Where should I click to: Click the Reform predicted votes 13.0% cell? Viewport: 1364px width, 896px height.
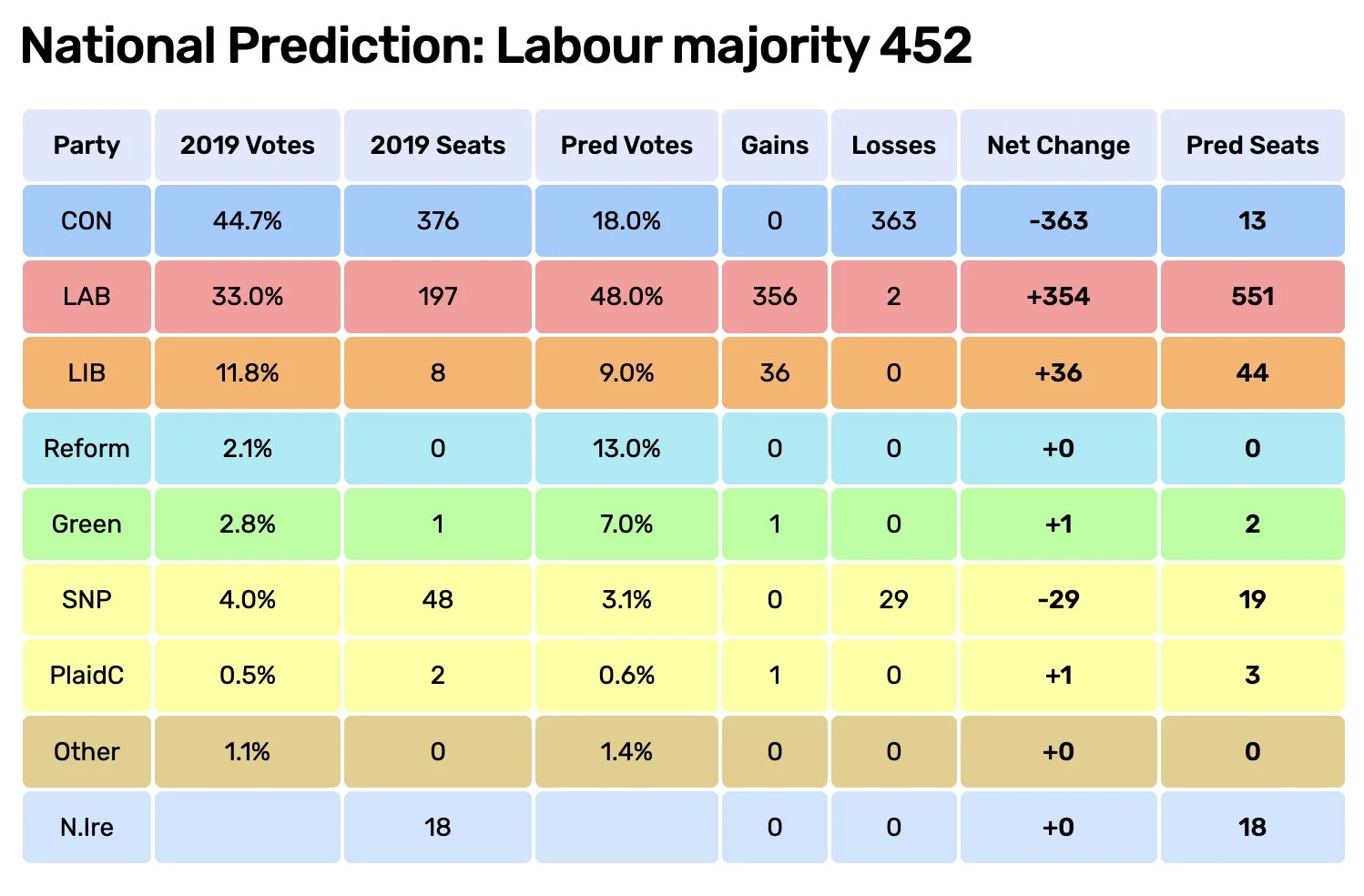pos(626,448)
